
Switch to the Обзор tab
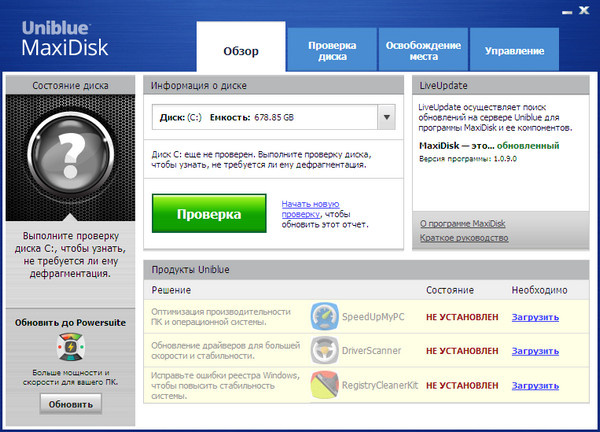(x=240, y=51)
